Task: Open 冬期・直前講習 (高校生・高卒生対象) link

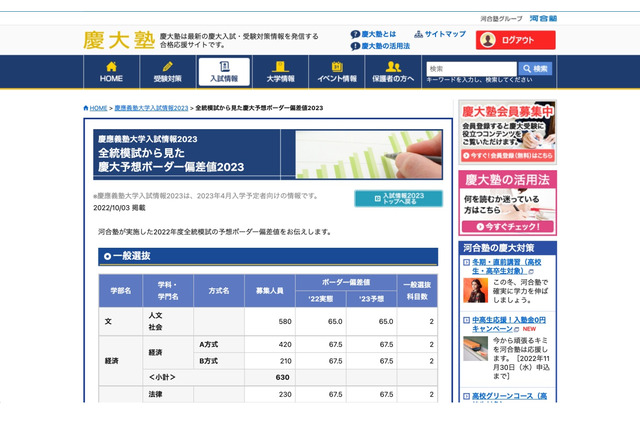Action: tap(506, 266)
